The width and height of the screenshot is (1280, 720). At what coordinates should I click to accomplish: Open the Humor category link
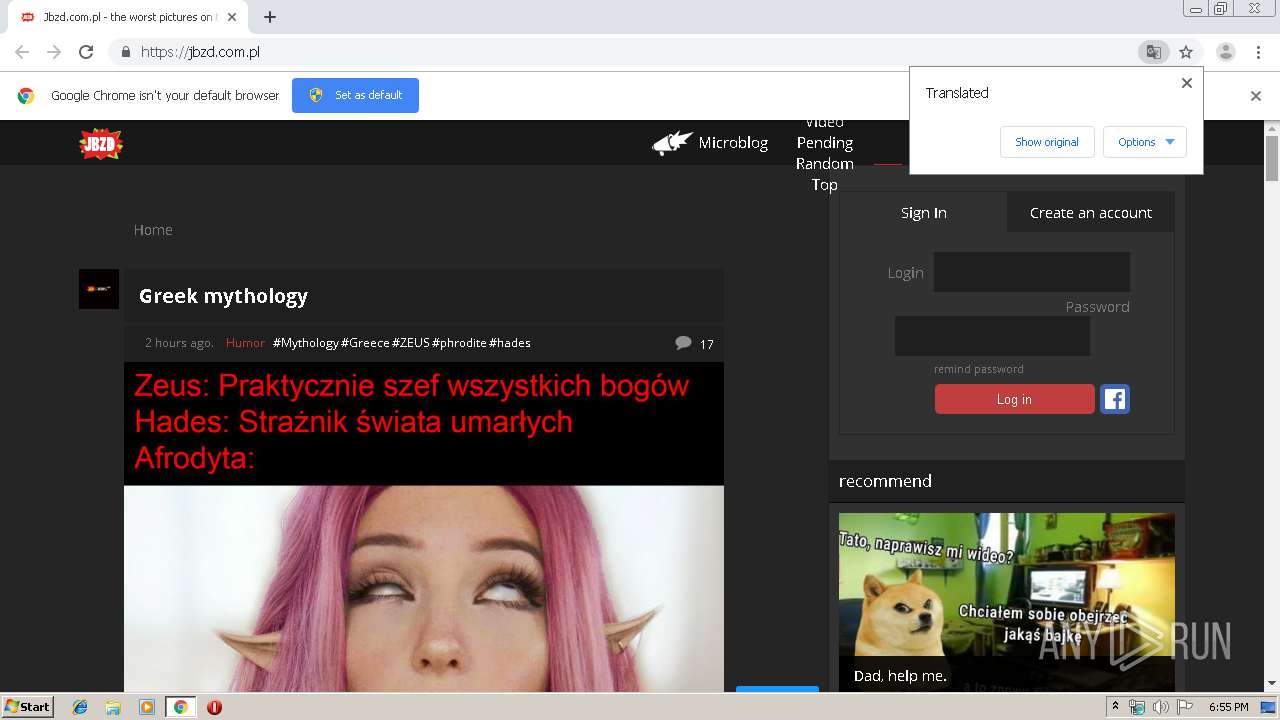(245, 343)
